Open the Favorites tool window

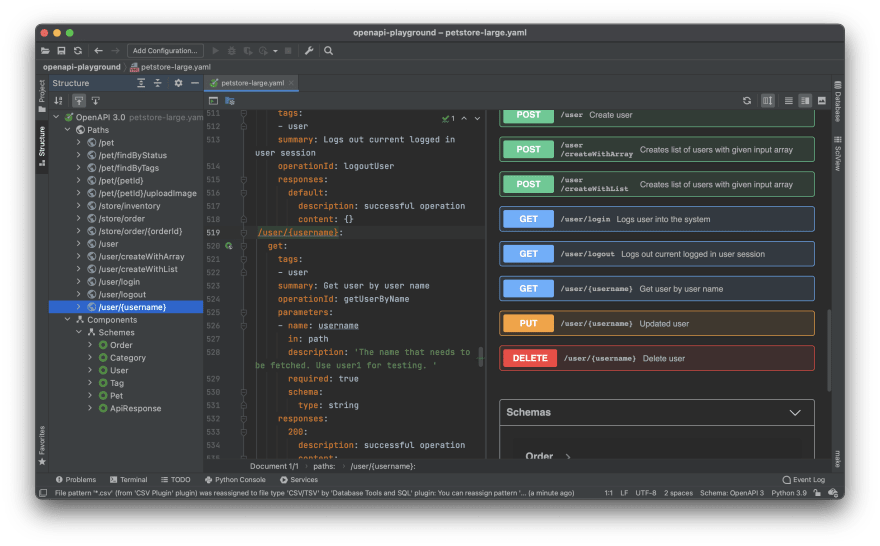click(42, 446)
